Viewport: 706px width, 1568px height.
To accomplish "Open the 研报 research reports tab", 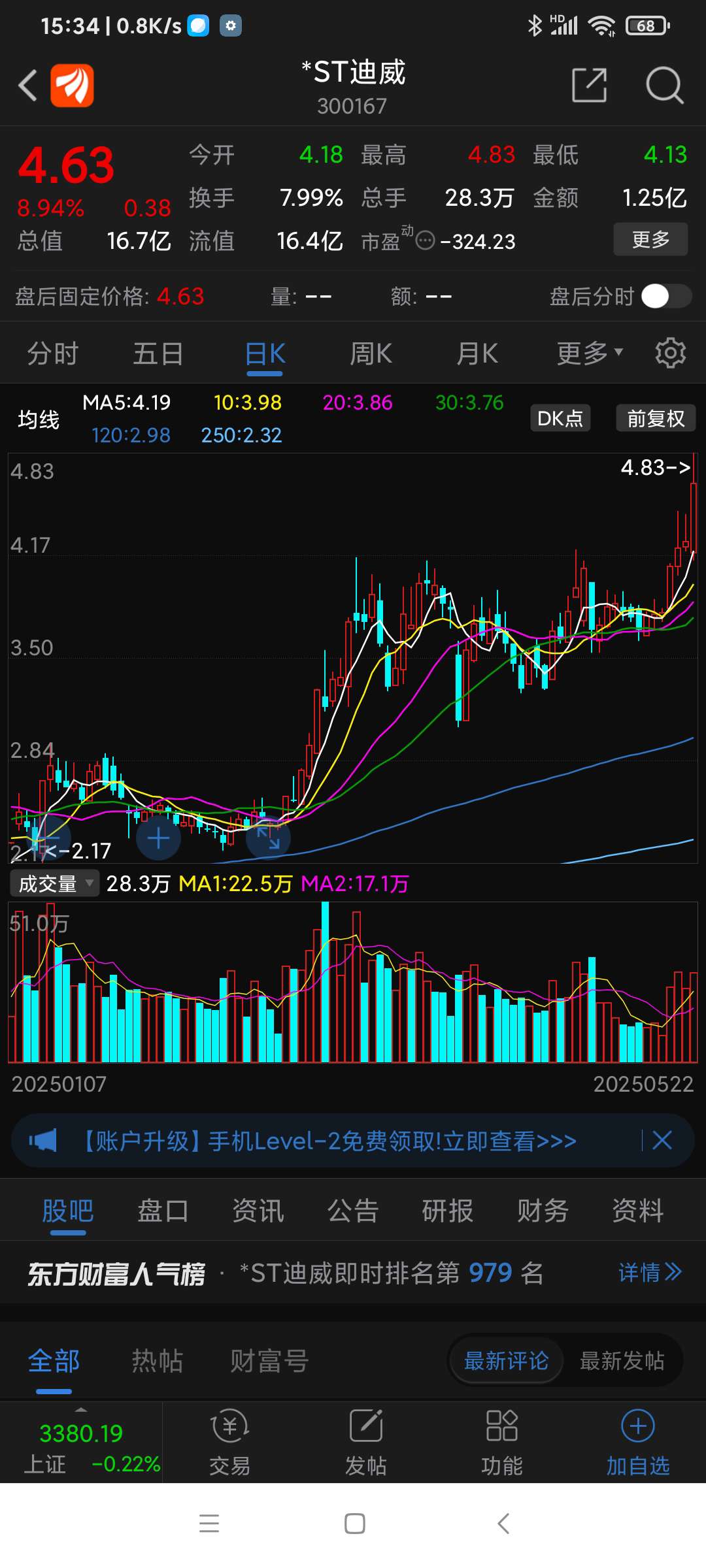I will coord(448,1211).
